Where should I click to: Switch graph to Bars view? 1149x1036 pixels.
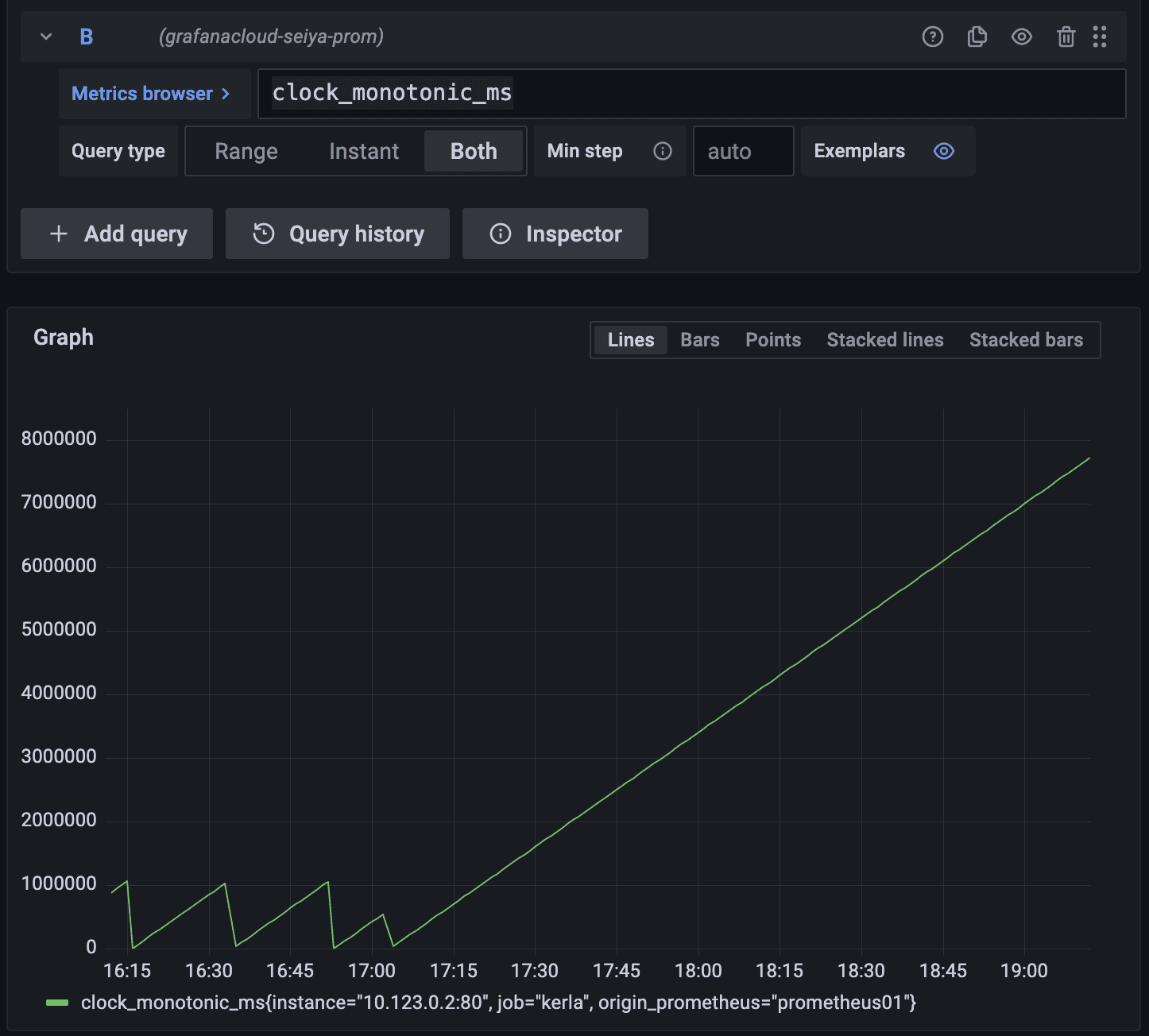(700, 340)
